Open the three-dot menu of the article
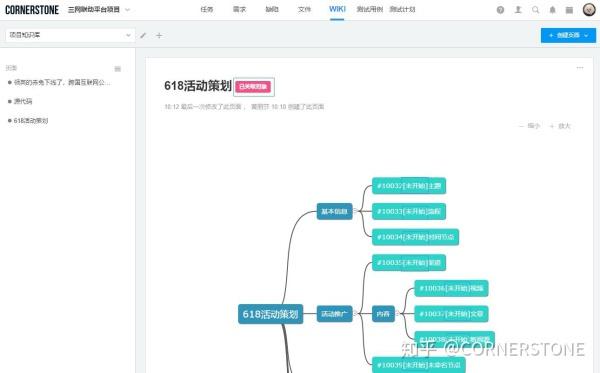The height and width of the screenshot is (373, 600). tap(580, 68)
